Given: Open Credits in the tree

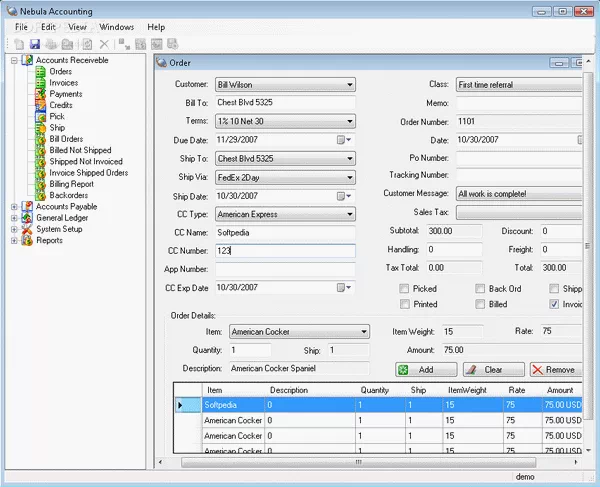Looking at the screenshot, I should 61,105.
